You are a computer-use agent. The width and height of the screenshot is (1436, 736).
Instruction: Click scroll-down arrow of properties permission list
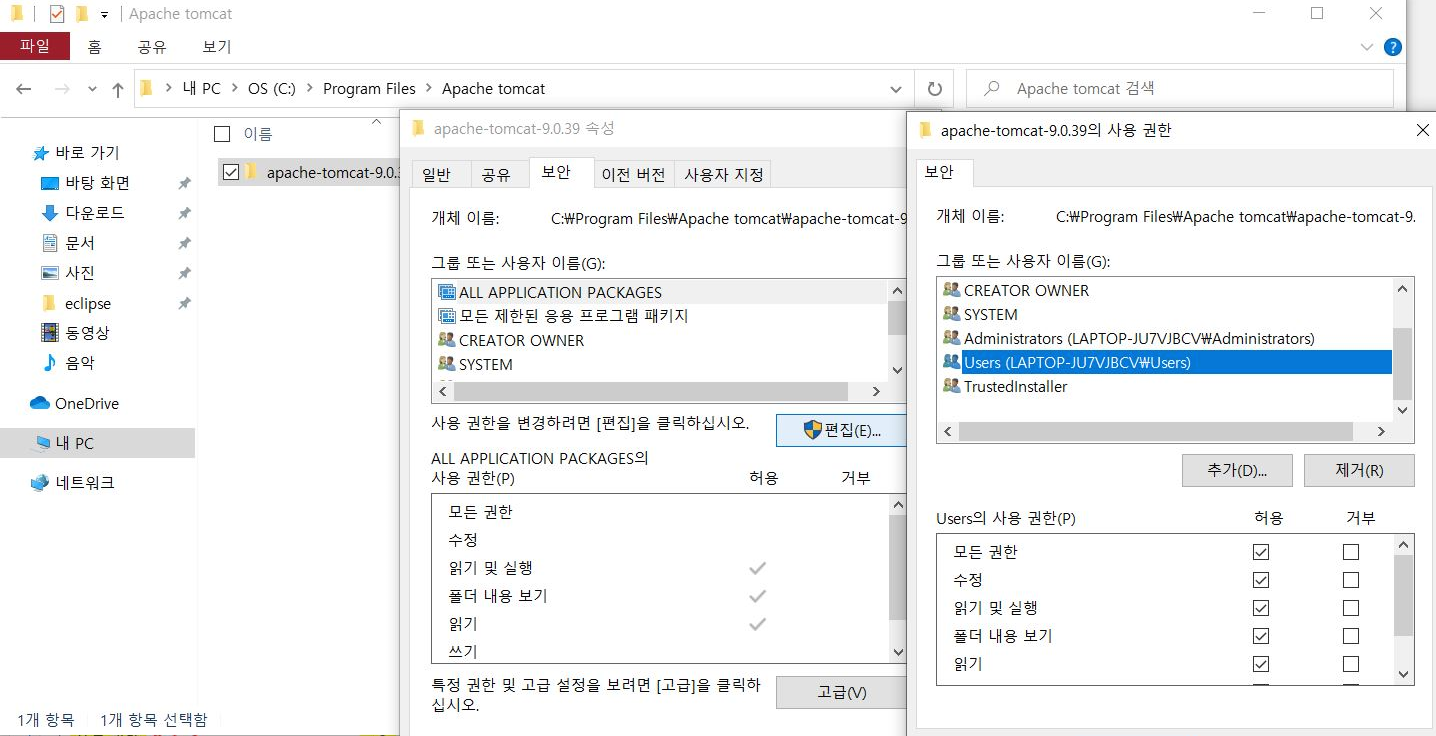897,652
